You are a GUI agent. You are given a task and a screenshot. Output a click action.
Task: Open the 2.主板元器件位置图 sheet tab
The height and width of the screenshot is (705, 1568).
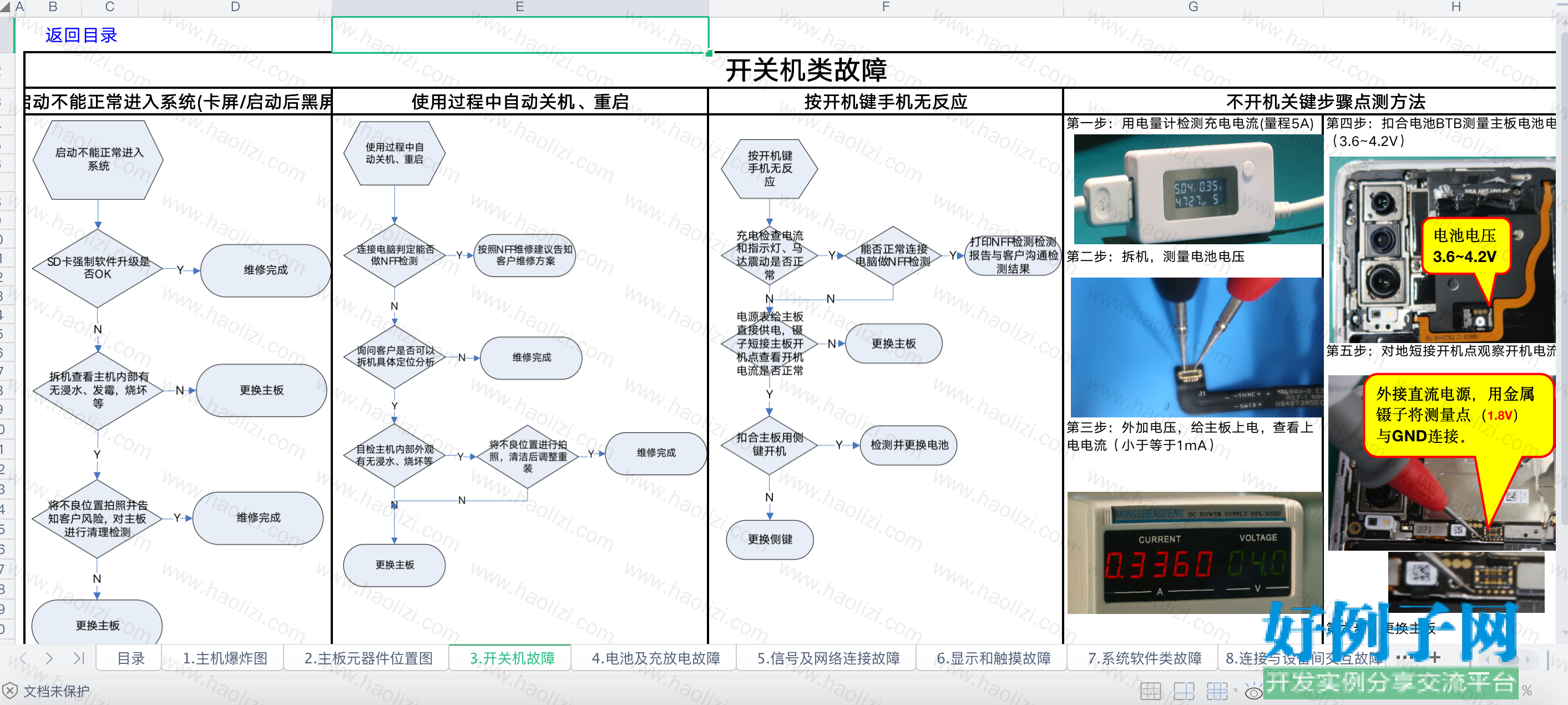click(368, 658)
